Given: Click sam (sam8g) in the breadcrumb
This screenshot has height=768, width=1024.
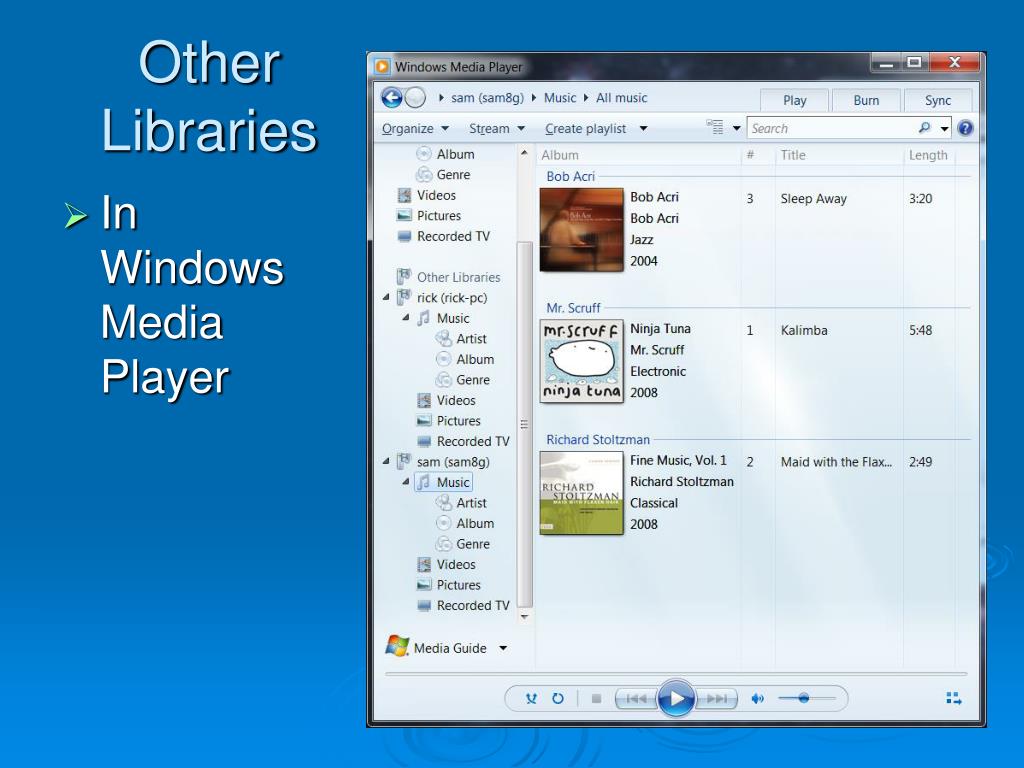Looking at the screenshot, I should tap(487, 98).
